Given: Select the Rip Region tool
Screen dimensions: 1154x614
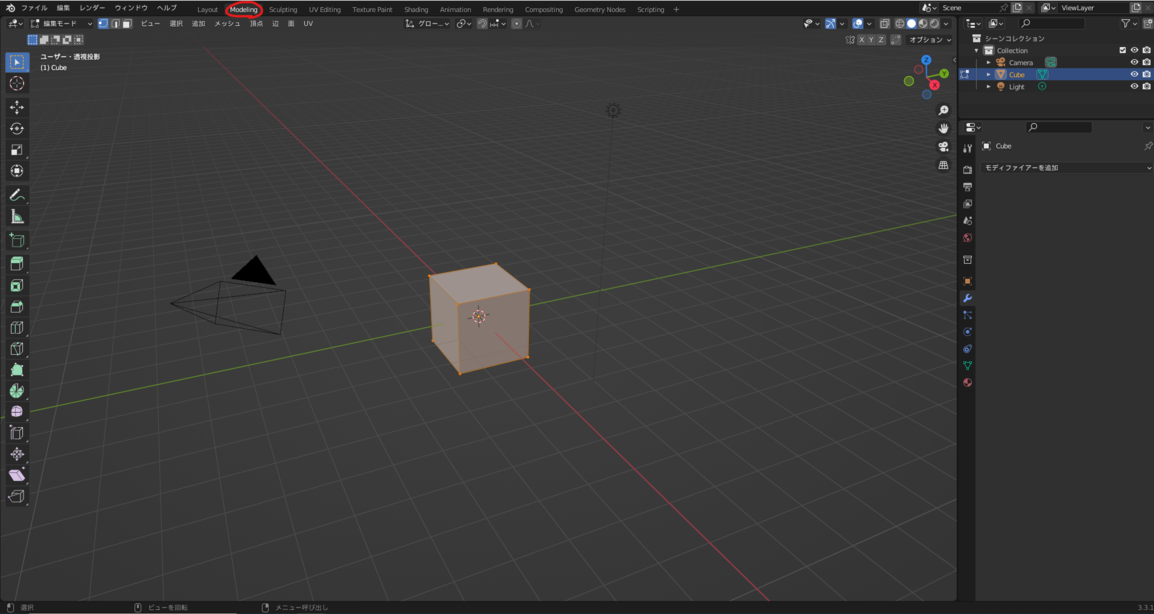Looking at the screenshot, I should click(16, 497).
